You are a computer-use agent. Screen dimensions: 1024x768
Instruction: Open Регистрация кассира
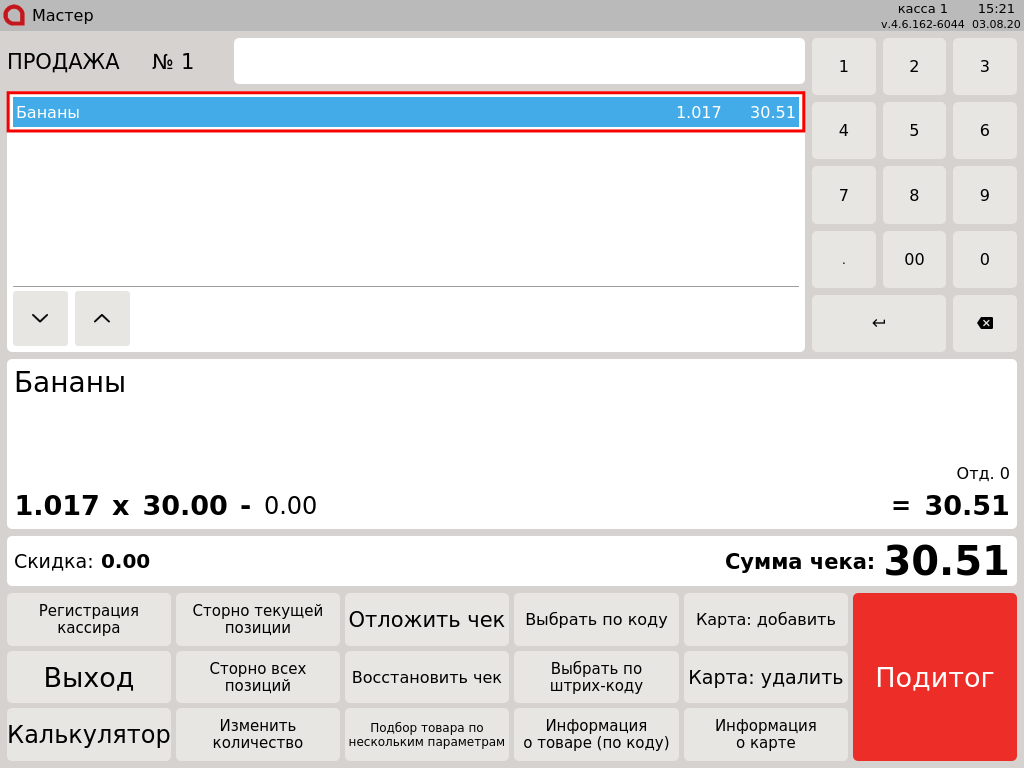[89, 620]
